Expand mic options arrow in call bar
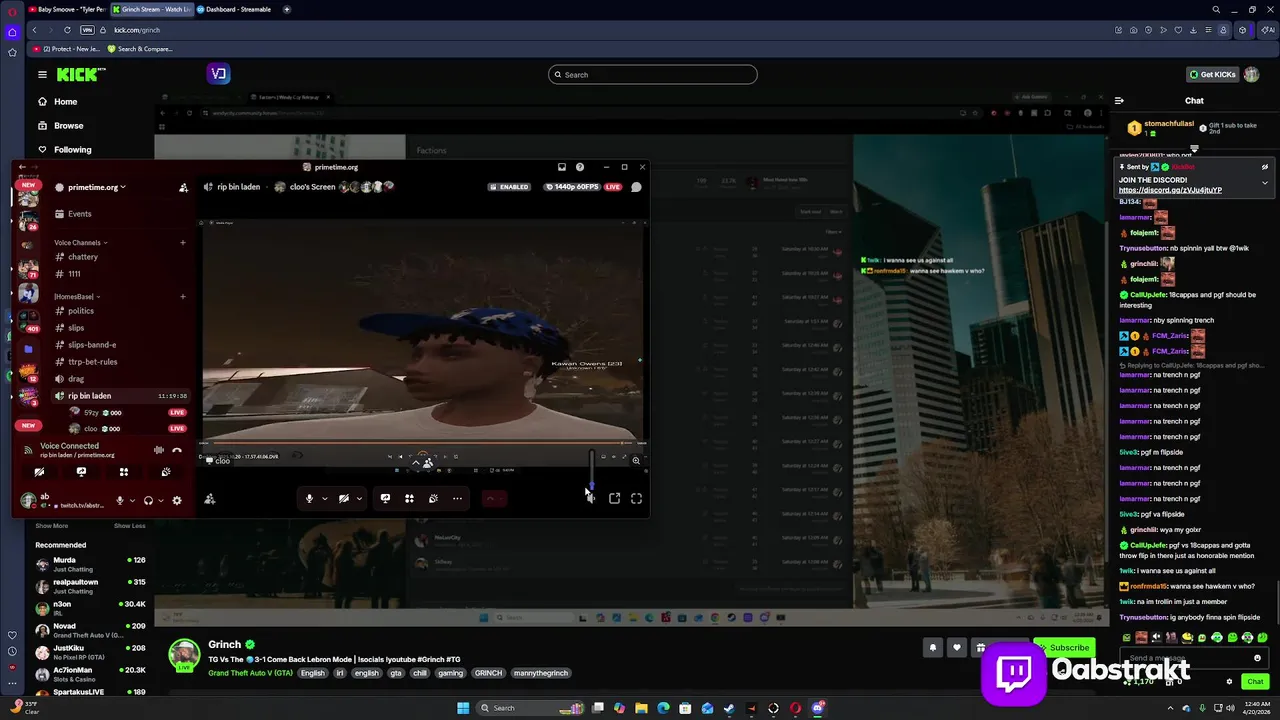This screenshot has width=1280, height=720. pos(324,498)
